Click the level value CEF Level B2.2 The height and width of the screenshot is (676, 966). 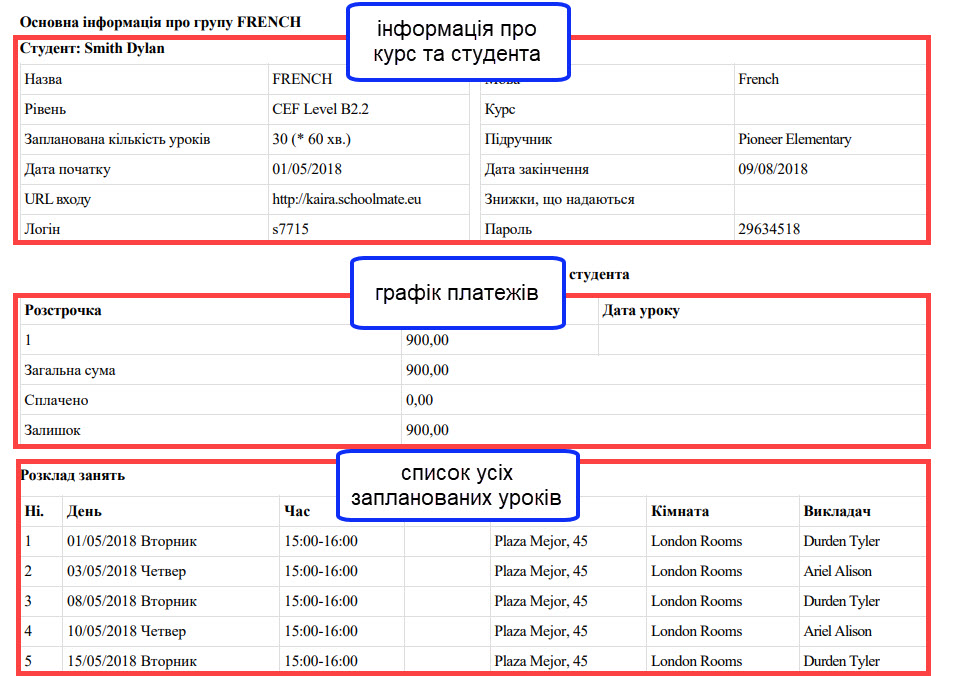point(327,109)
